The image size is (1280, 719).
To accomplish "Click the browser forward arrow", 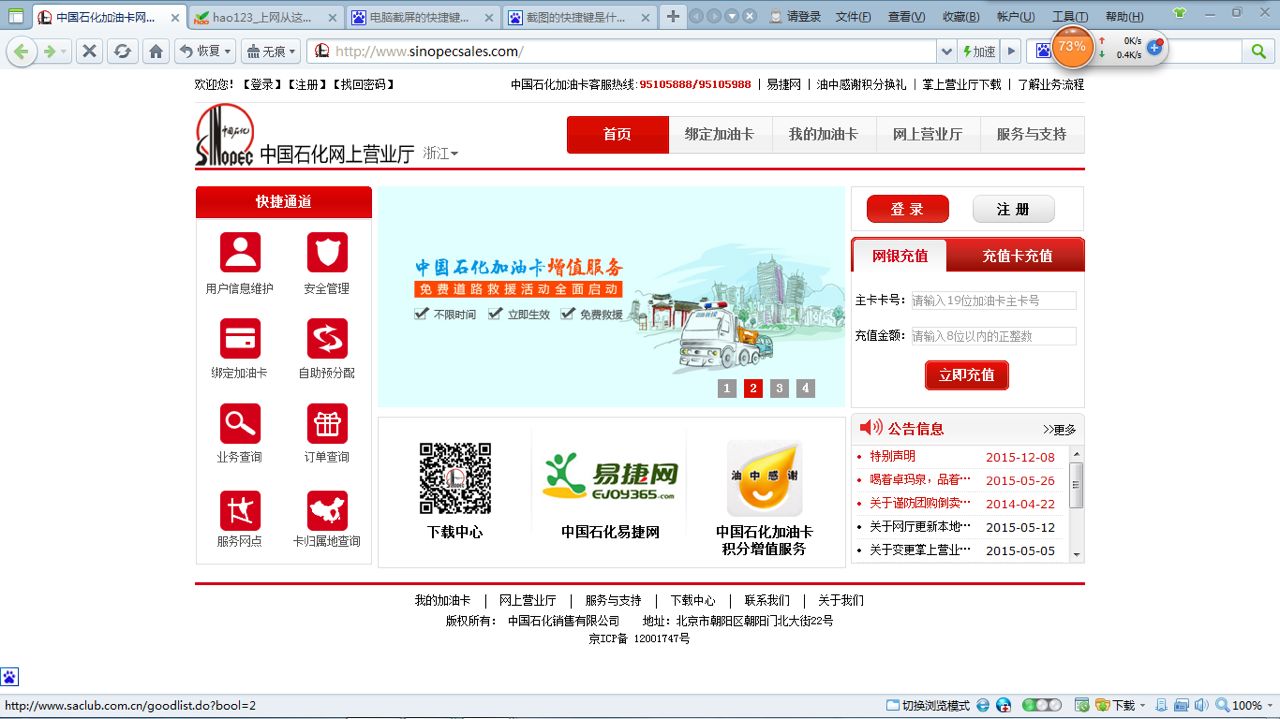I will [48, 51].
